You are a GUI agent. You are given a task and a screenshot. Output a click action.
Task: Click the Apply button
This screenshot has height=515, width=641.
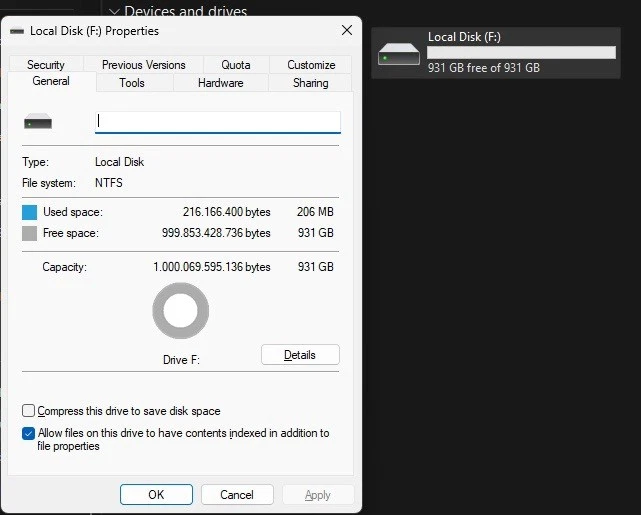[318, 495]
